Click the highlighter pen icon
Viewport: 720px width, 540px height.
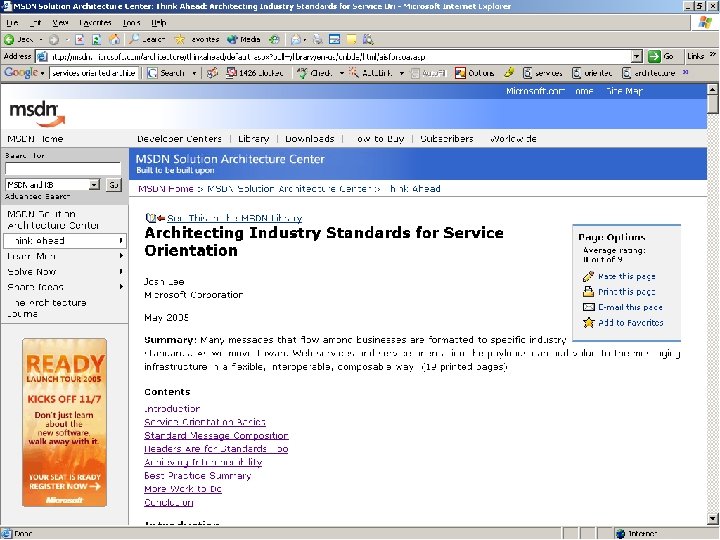509,73
